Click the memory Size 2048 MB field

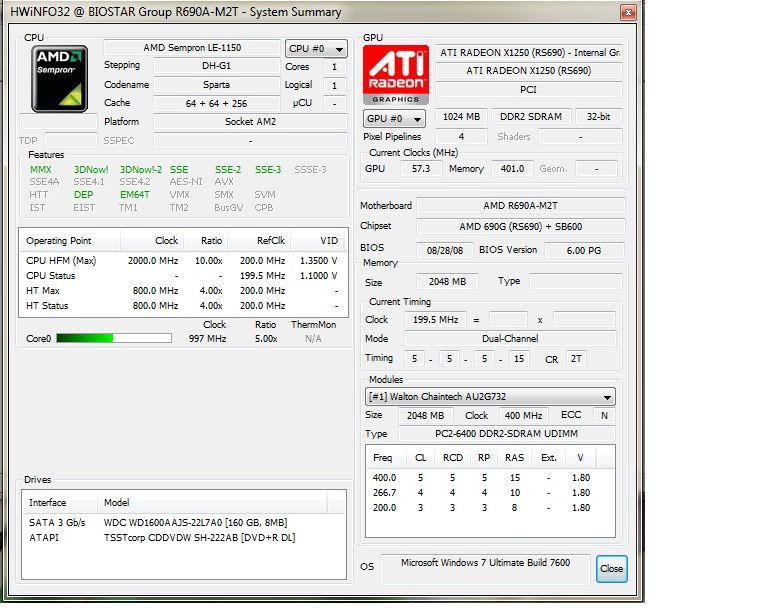coord(447,282)
